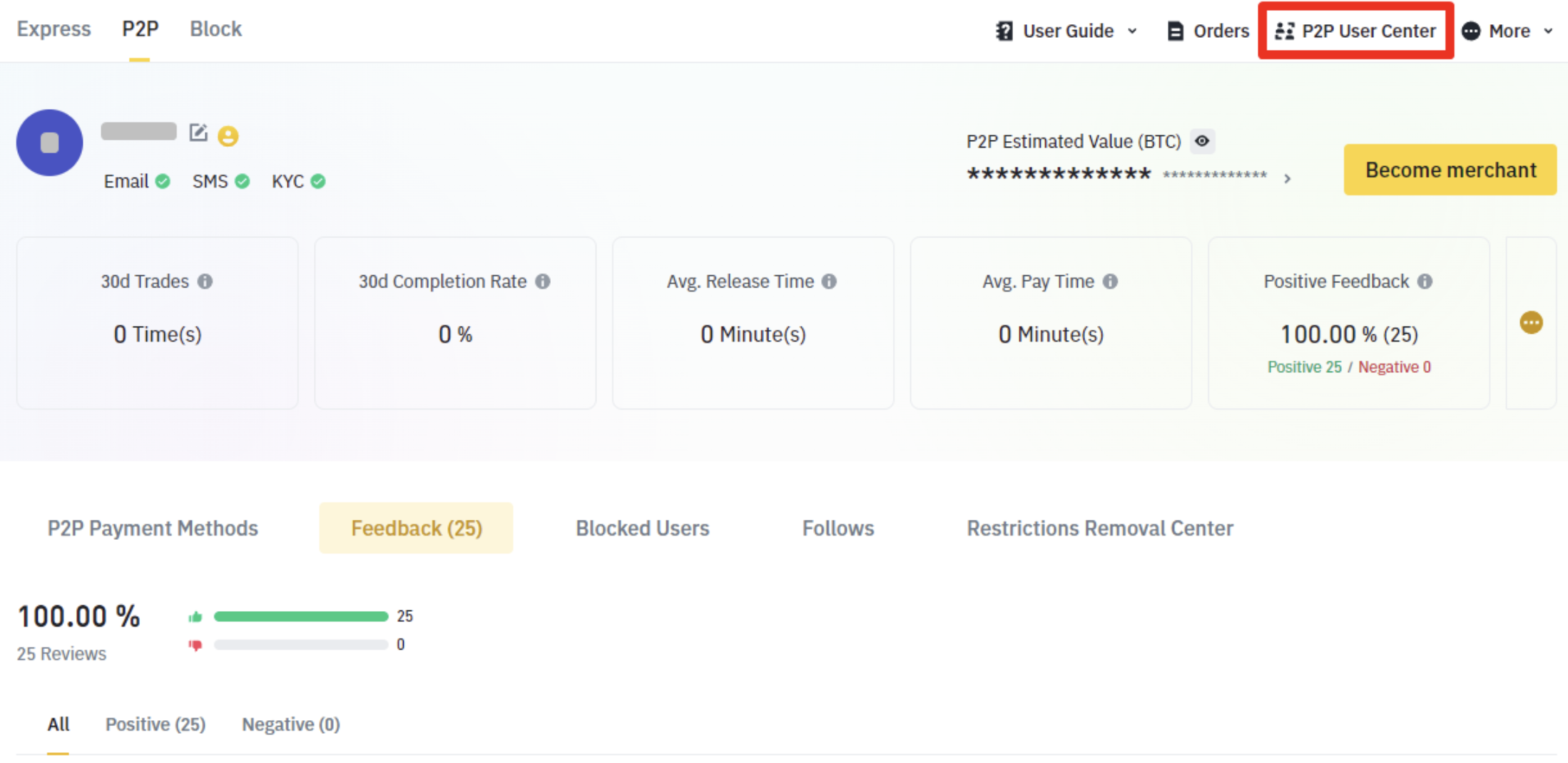Screen dimensions: 1568x763
Task: Click the green positive feedback progress bar
Action: pos(300,617)
